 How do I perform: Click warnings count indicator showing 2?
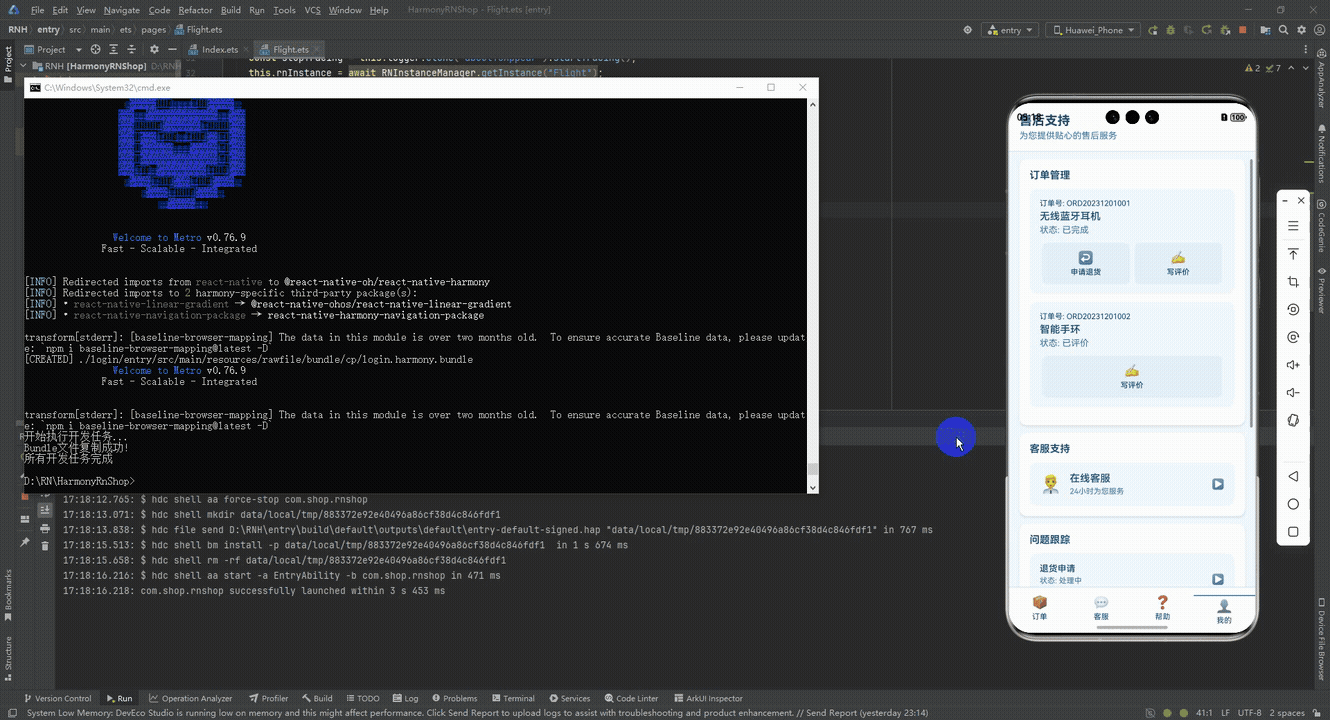click(1252, 68)
